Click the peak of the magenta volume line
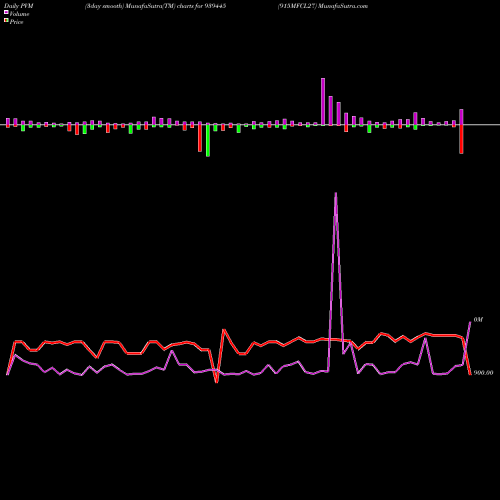500x500 pixels. pos(336,193)
